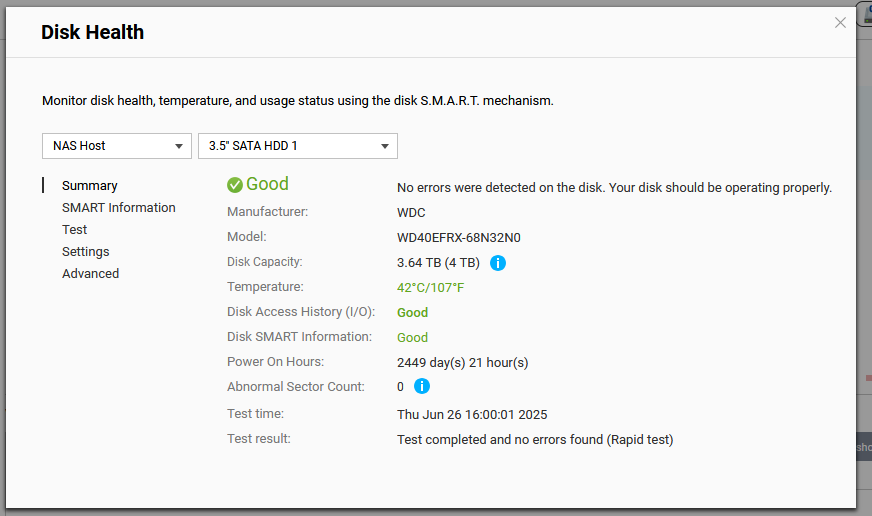Click the model number WD40EFRX-68N32N0

tap(459, 237)
